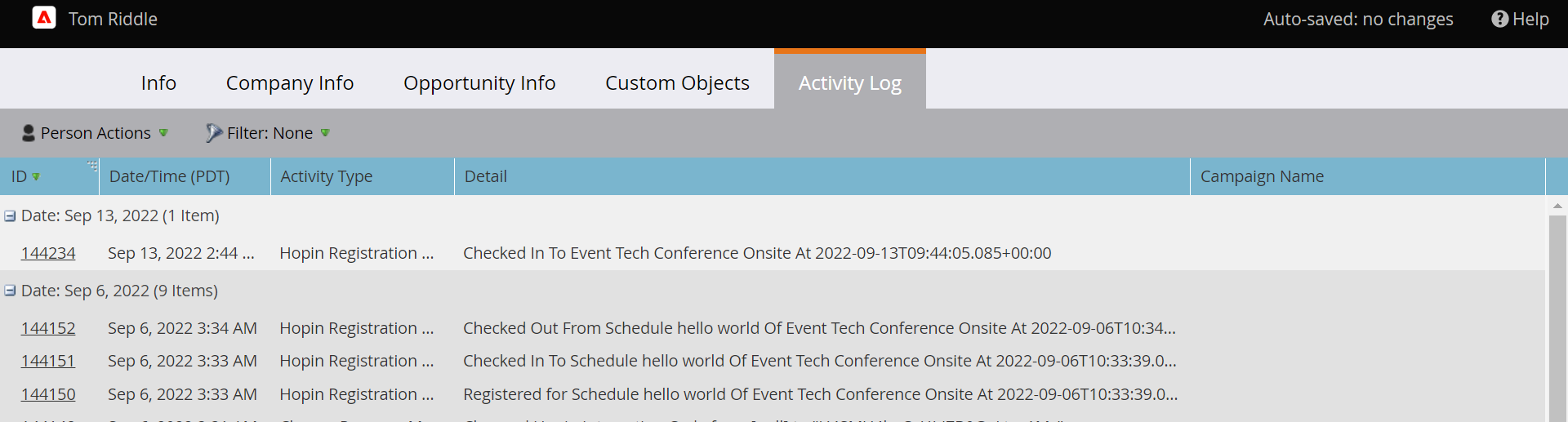This screenshot has height=422, width=1568.
Task: Collapse the Sep 13, 2022 date group
Action: coord(10,216)
